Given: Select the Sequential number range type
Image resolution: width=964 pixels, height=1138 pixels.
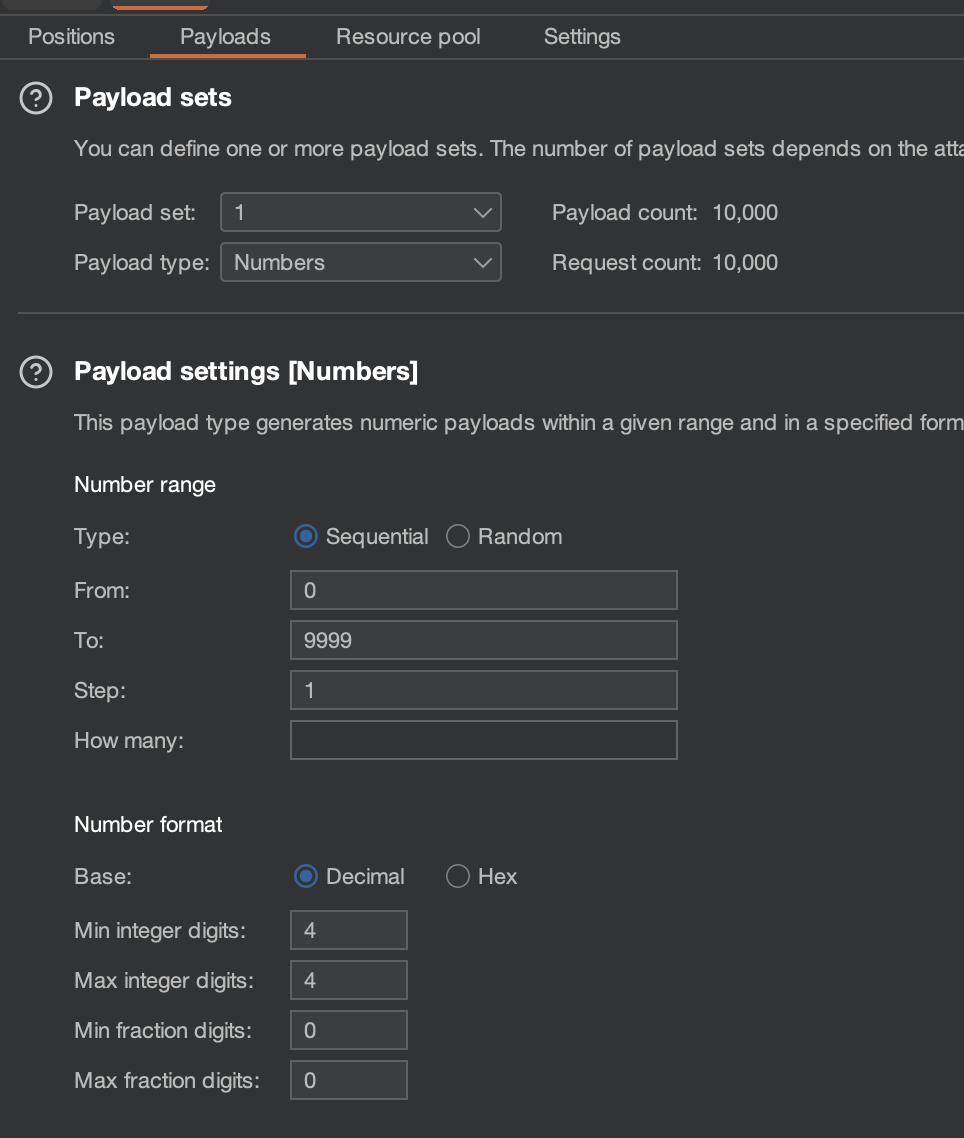Looking at the screenshot, I should pyautogui.click(x=306, y=537).
